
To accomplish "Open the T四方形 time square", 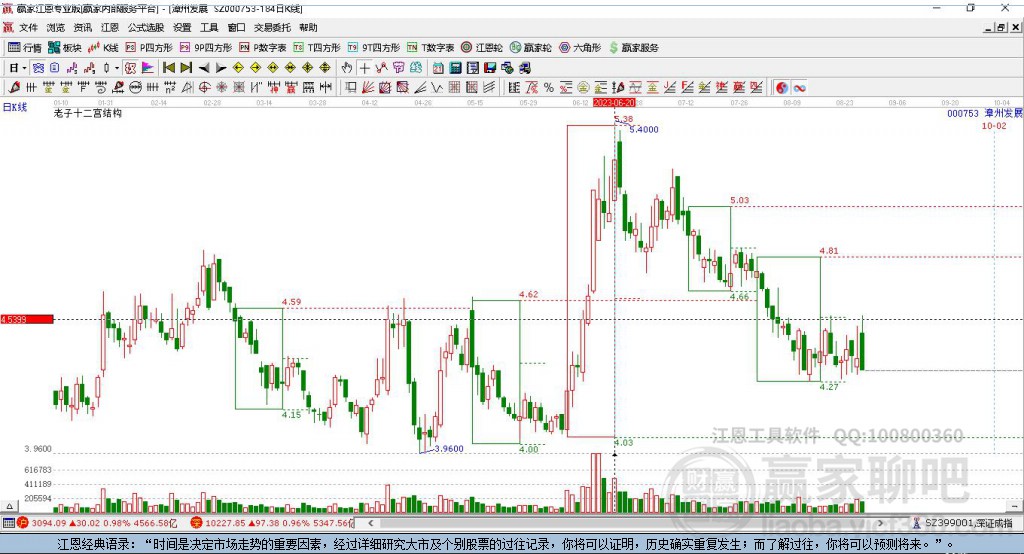I will 317,48.
